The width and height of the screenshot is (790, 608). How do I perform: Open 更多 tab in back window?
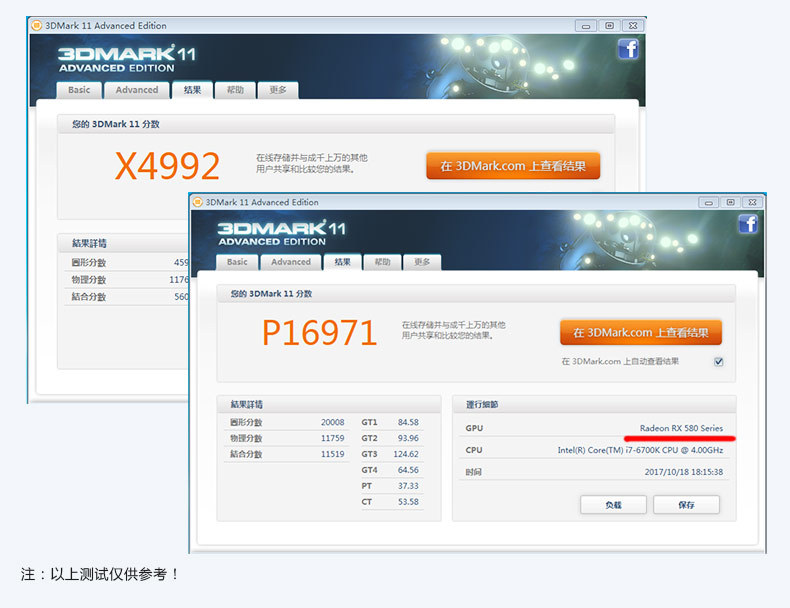click(x=278, y=90)
